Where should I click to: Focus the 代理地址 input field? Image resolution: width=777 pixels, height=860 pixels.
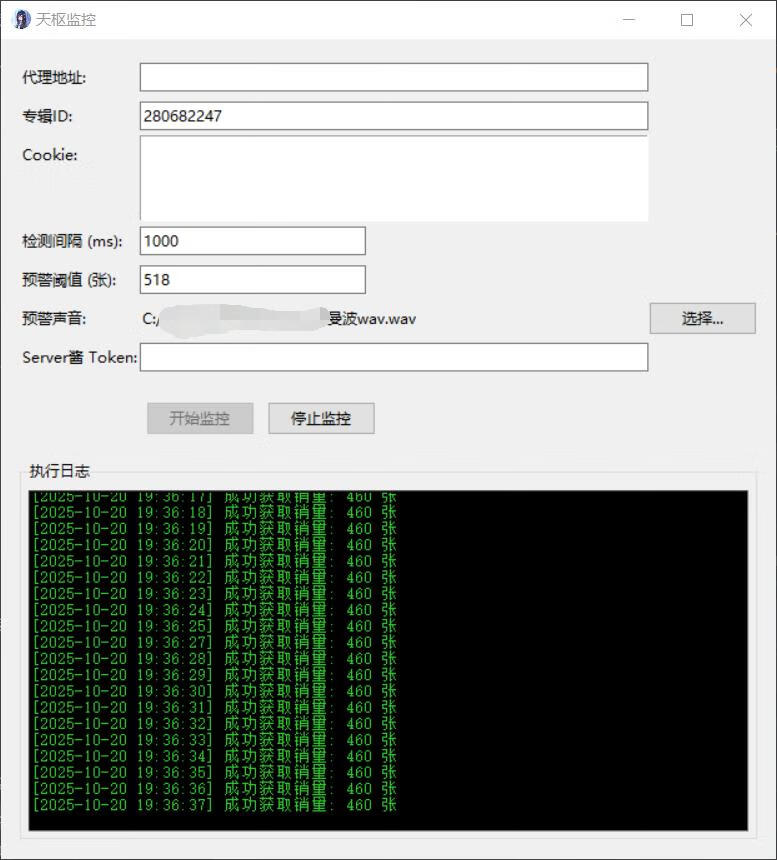point(394,77)
